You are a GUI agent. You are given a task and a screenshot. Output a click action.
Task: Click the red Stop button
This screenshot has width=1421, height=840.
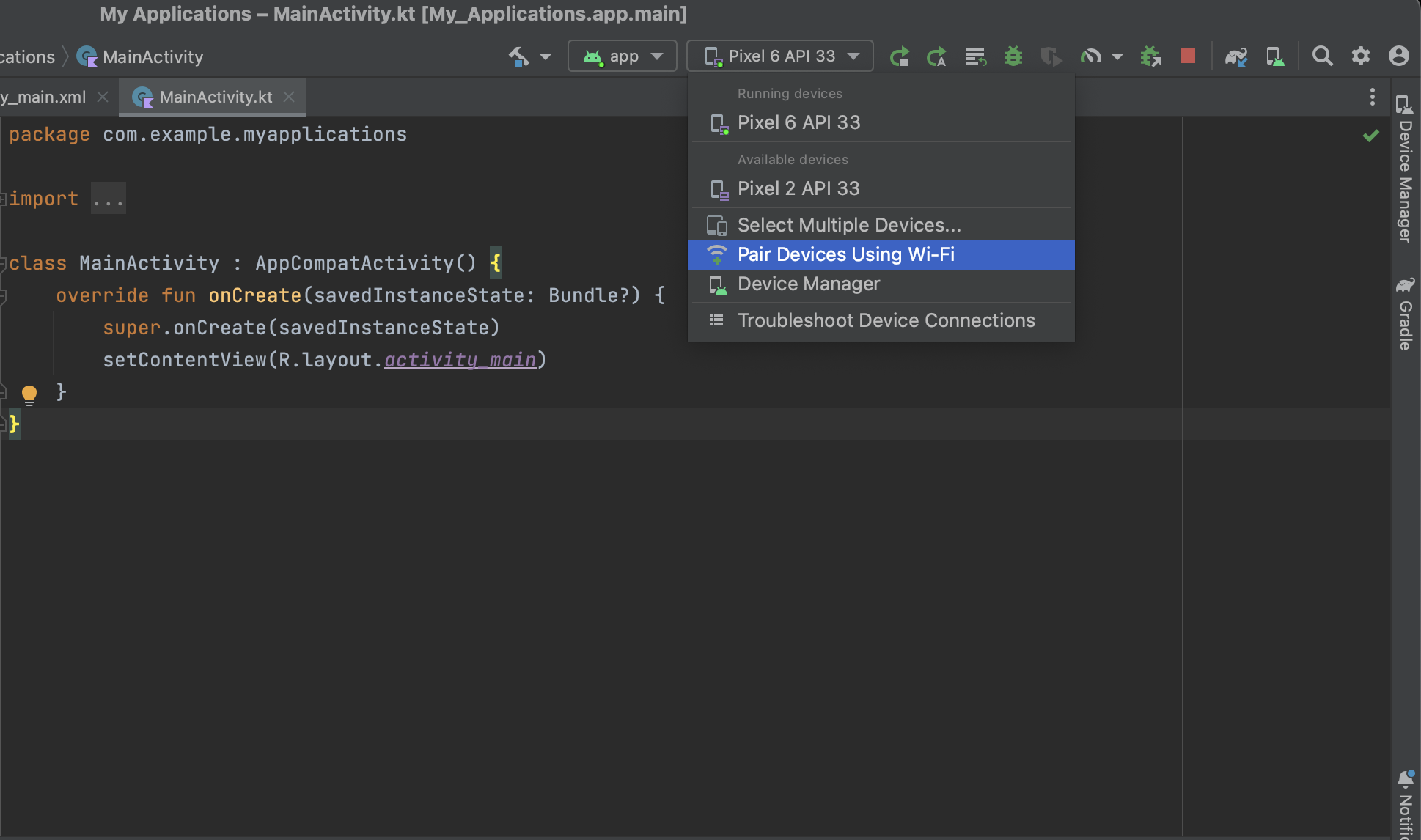click(x=1188, y=56)
